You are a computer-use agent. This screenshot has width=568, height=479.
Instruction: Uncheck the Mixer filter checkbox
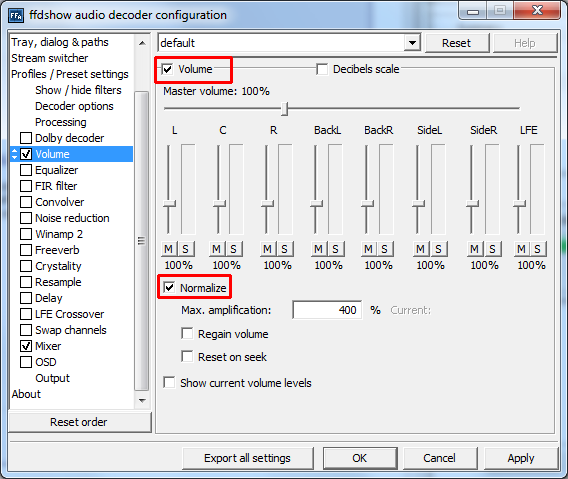[x=26, y=346]
